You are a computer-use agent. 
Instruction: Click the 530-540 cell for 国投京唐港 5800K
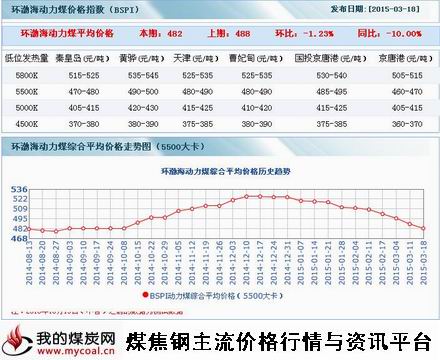click(x=332, y=75)
